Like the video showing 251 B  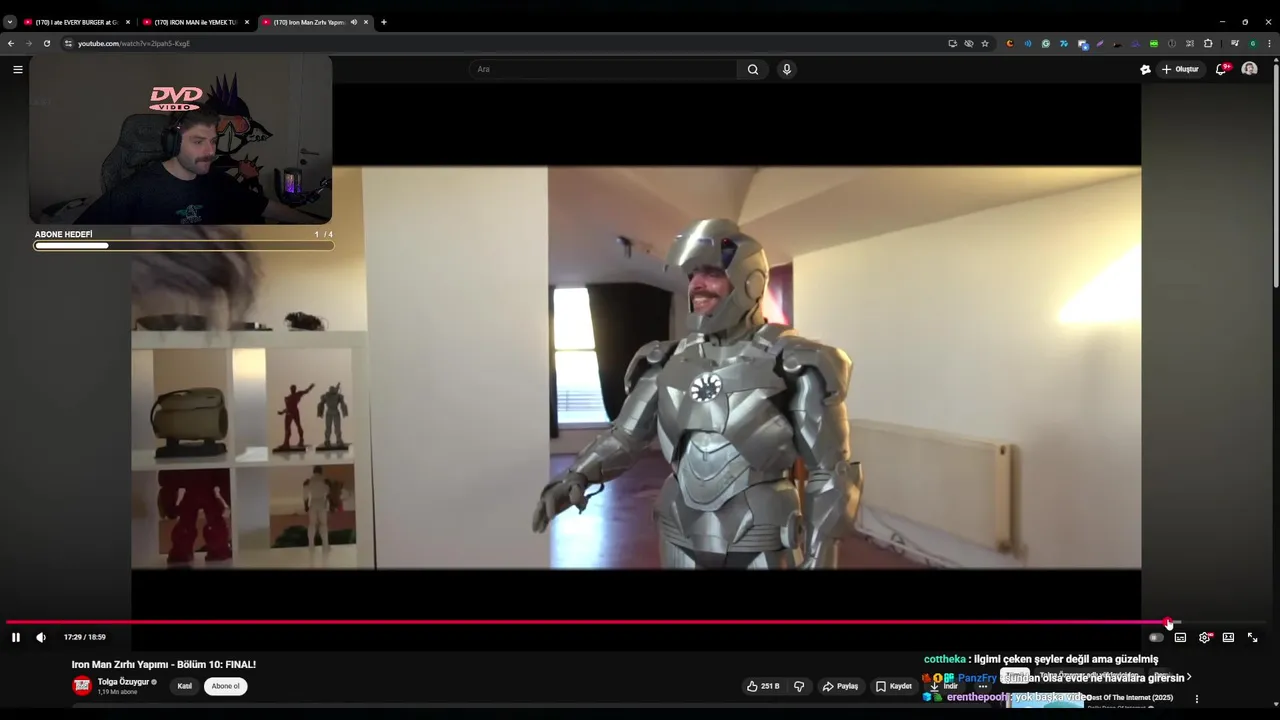pos(763,686)
